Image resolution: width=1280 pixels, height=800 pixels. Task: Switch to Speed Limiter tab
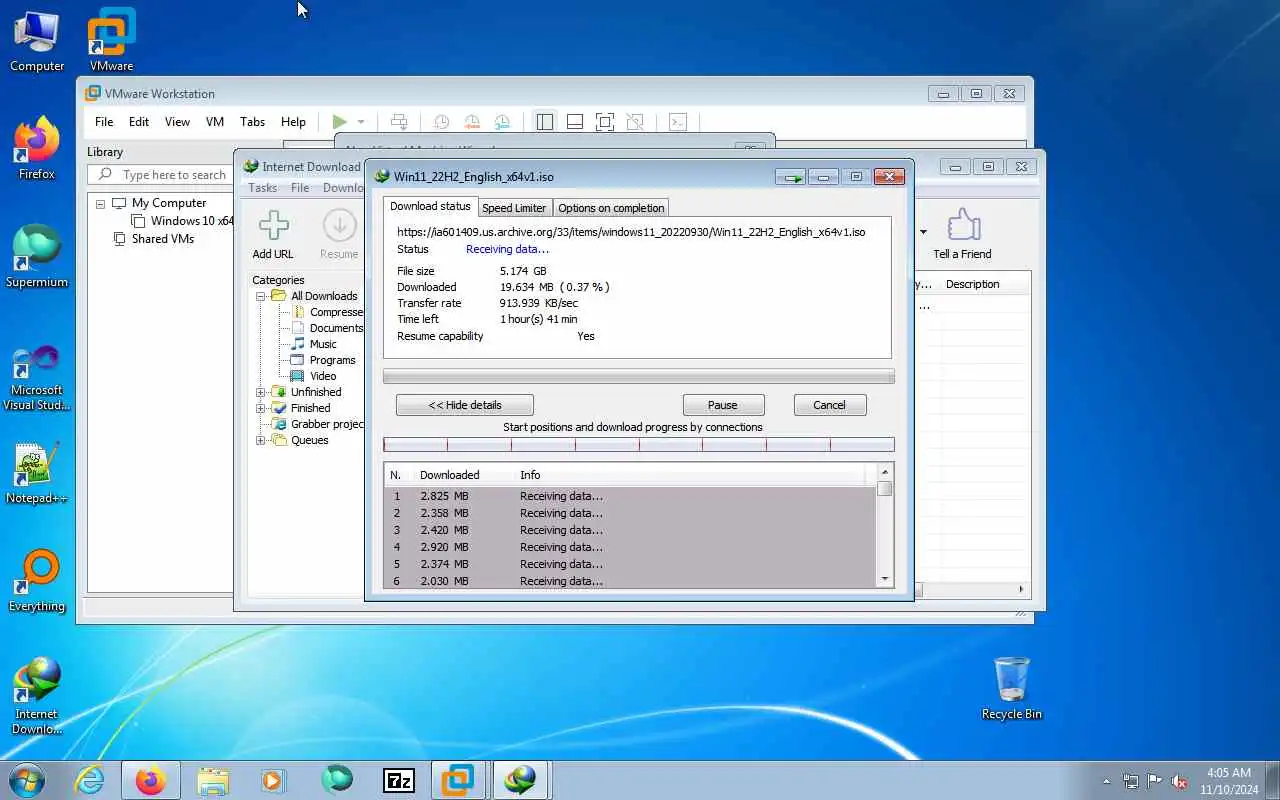click(514, 208)
